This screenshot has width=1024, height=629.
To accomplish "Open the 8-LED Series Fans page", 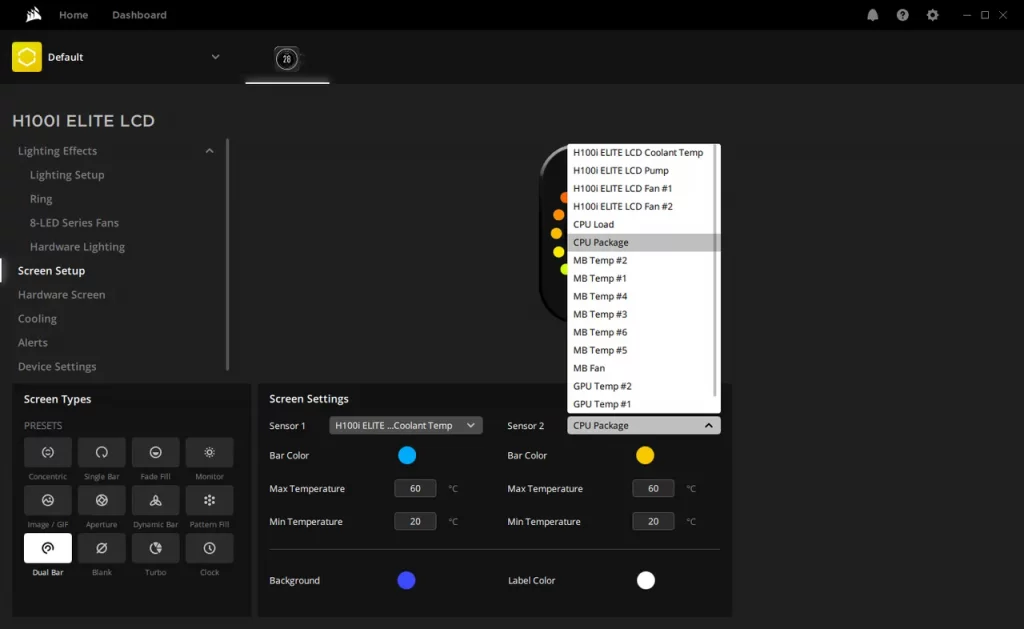I will point(74,223).
